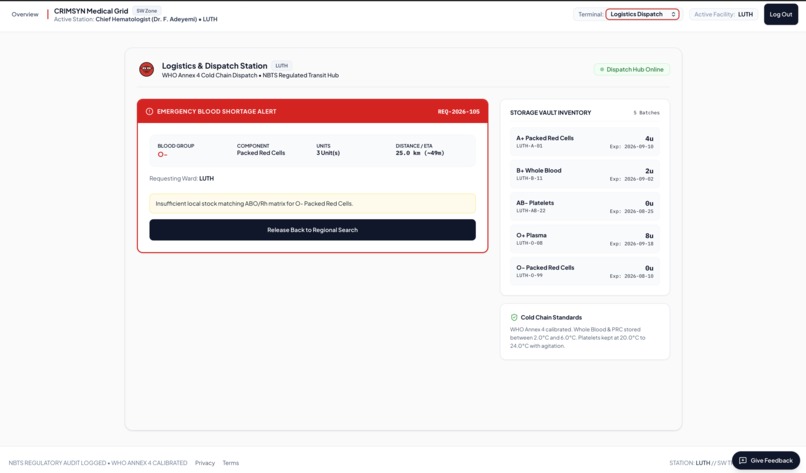Click the CRIMSYN Medical Grid title
The image size is (806, 473).
pyautogui.click(x=91, y=11)
